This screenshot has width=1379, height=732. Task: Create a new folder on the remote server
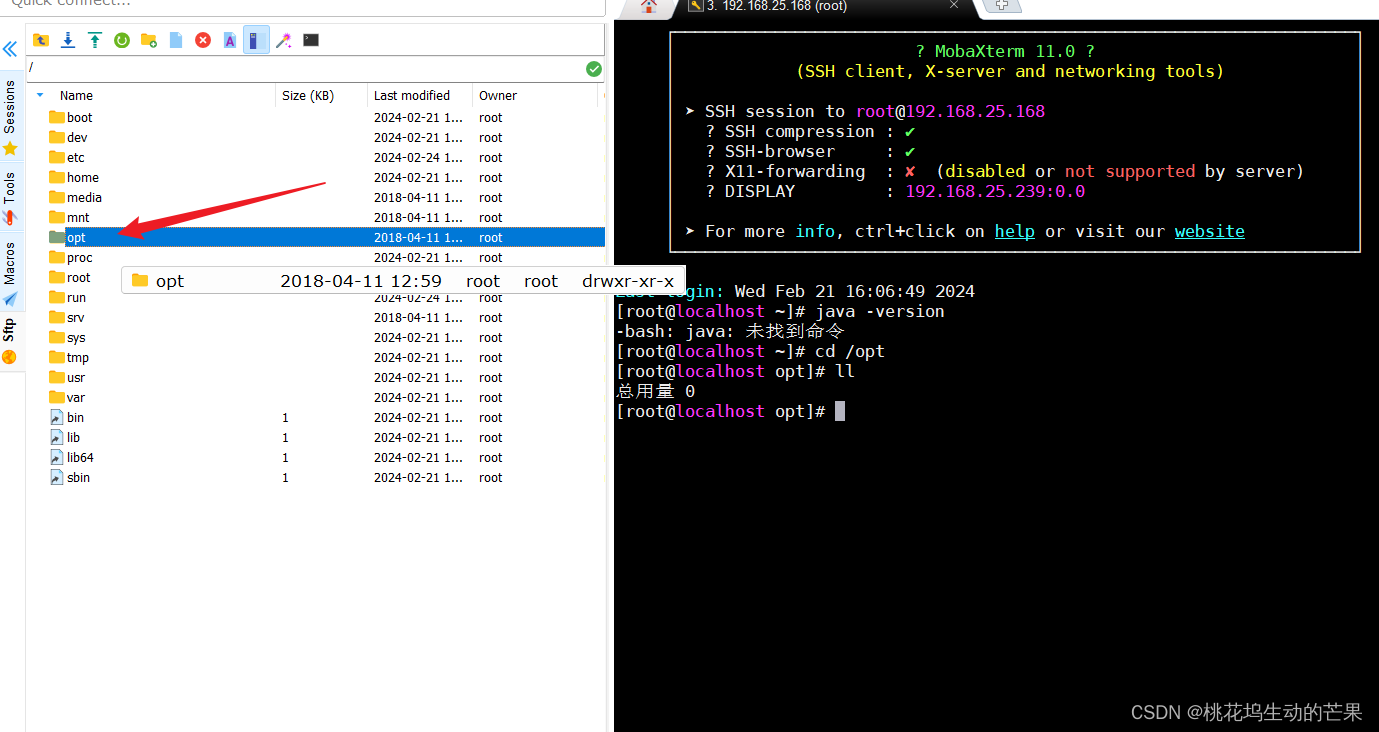[x=149, y=40]
